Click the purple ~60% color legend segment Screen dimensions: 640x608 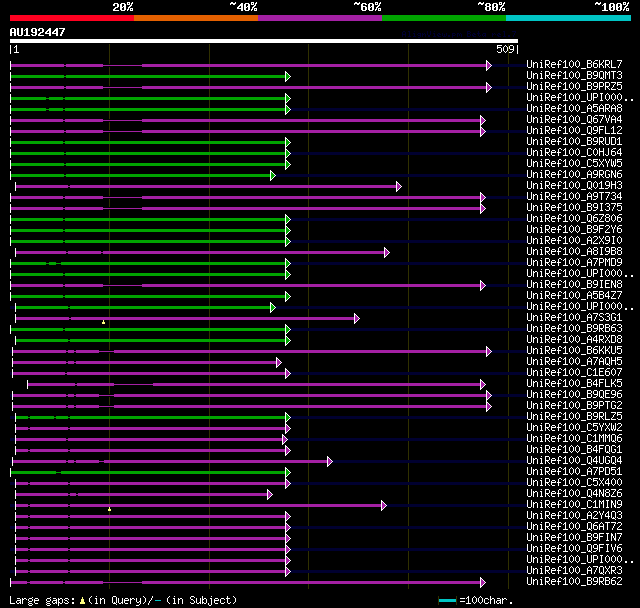320,18
